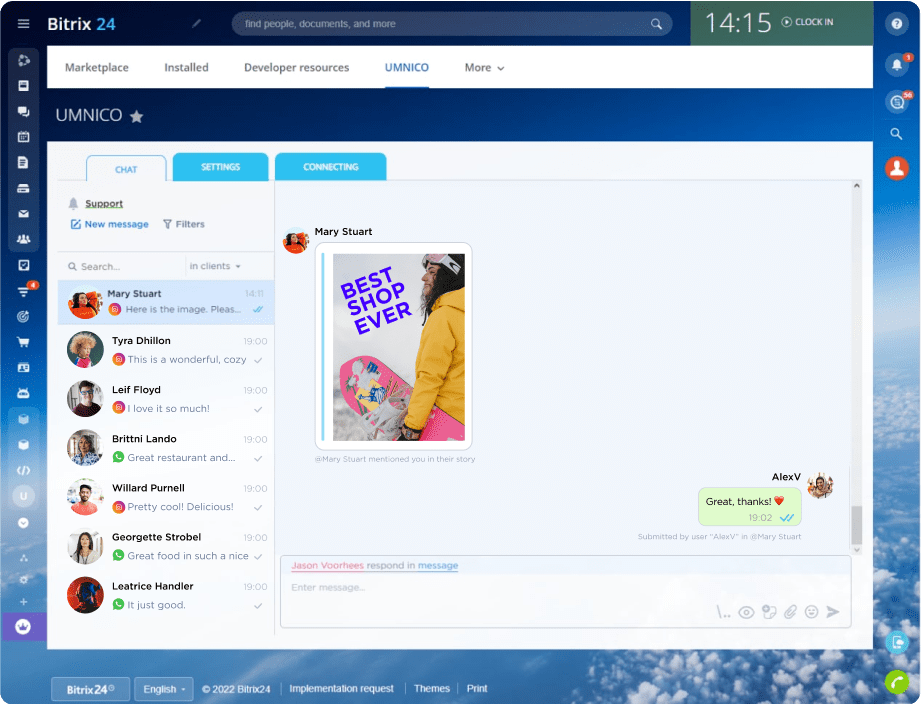This screenshot has height=704, width=921.
Task: Toggle UMNICO as favorite using the star
Action: point(137,116)
